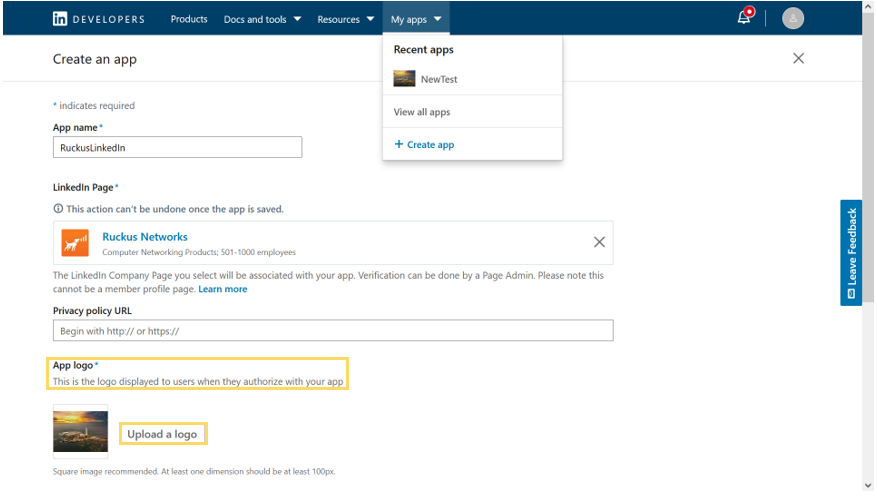Image resolution: width=877 pixels, height=497 pixels.
Task: Click the Square image recommended hint text
Action: coord(194,472)
